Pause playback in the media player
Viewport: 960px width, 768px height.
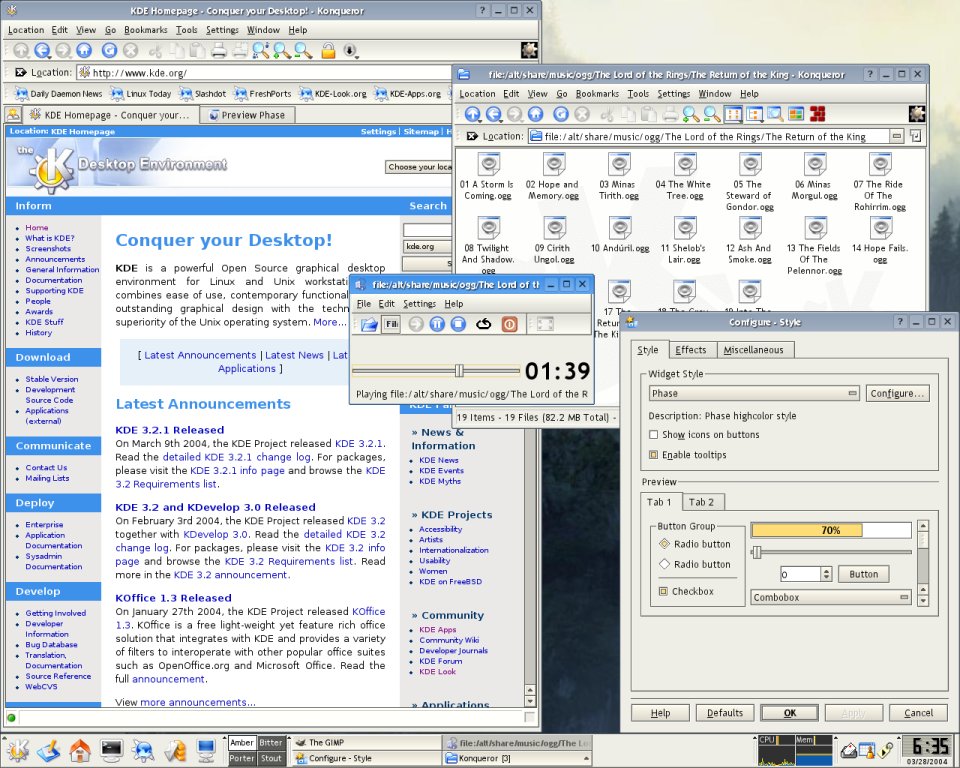[x=437, y=324]
